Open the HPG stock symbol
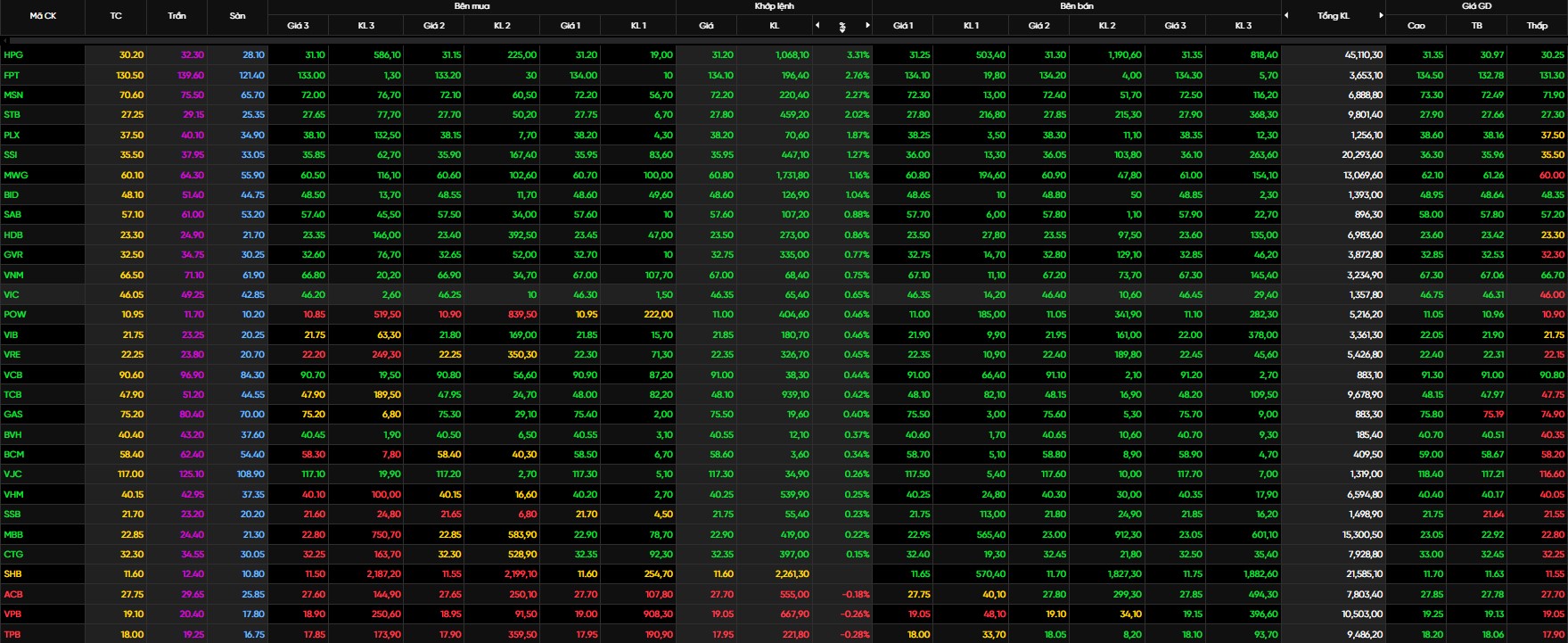 13,55
